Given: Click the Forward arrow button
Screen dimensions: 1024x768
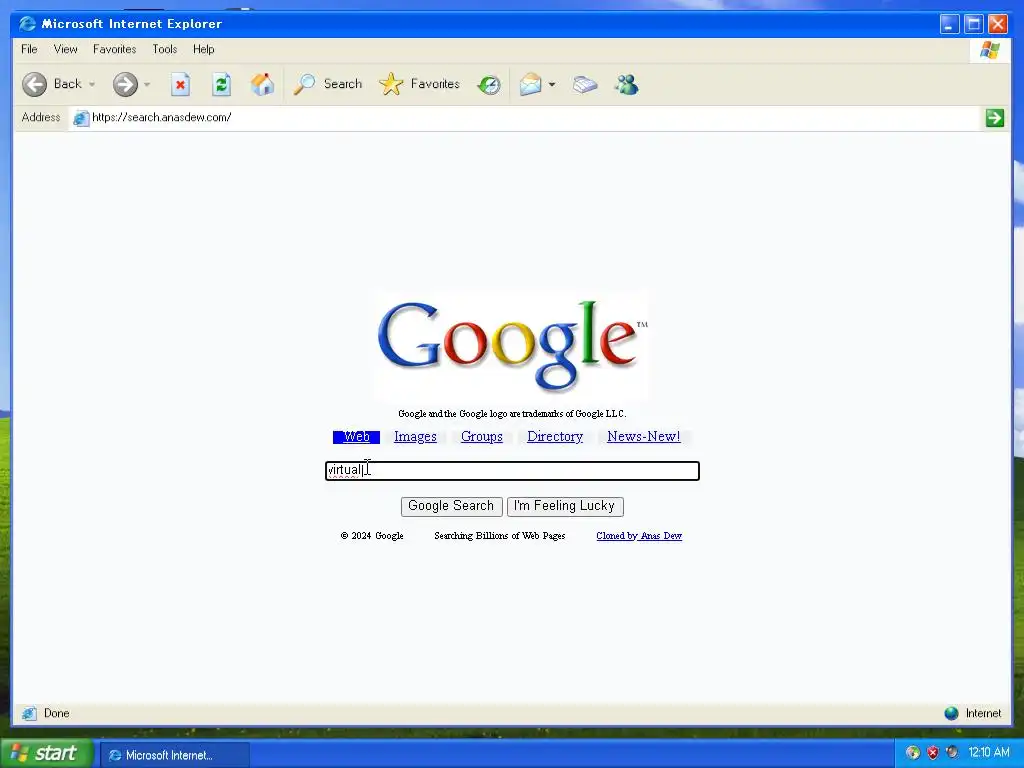Looking at the screenshot, I should [x=125, y=84].
